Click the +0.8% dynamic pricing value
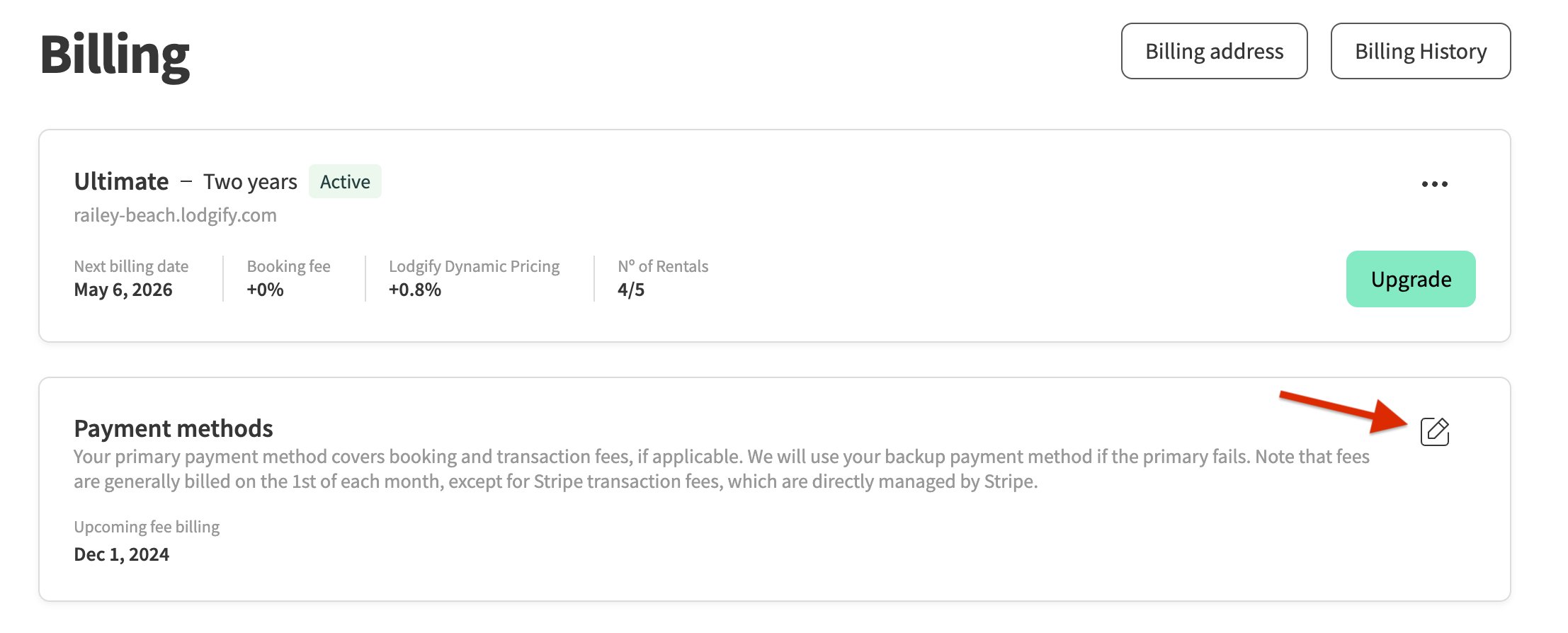Viewport: 1568px width, 633px height. tap(414, 290)
